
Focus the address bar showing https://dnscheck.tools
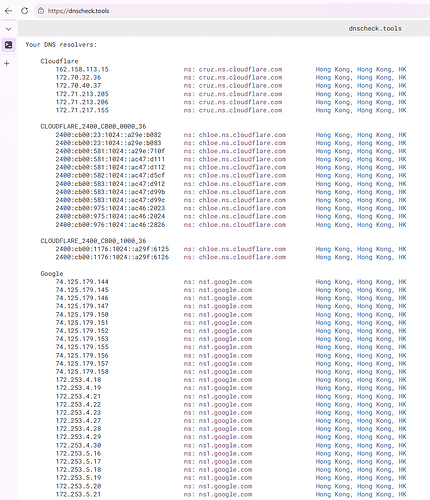click(233, 11)
